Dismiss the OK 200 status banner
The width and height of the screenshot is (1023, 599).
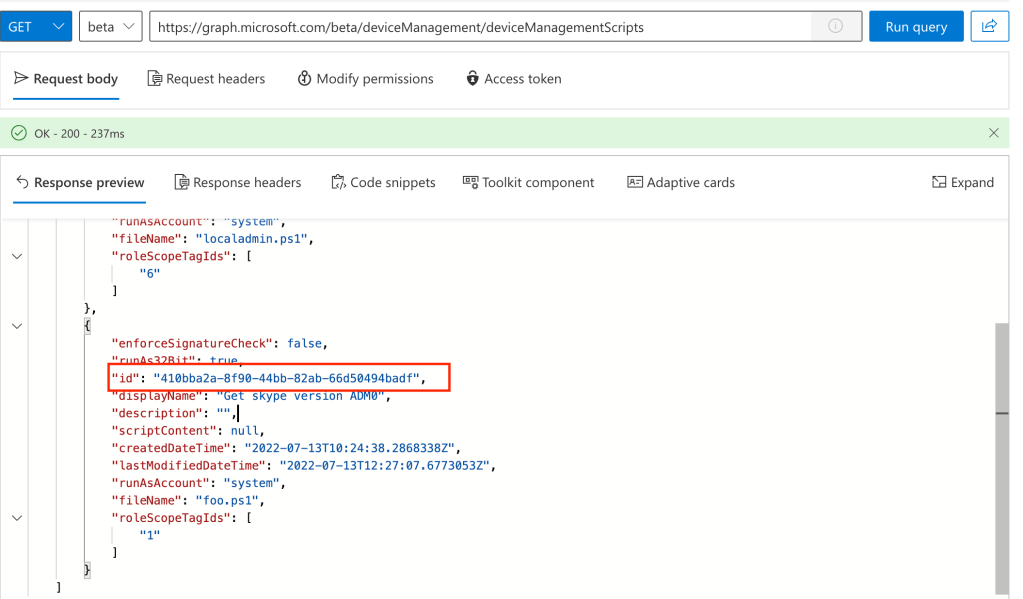pos(993,133)
